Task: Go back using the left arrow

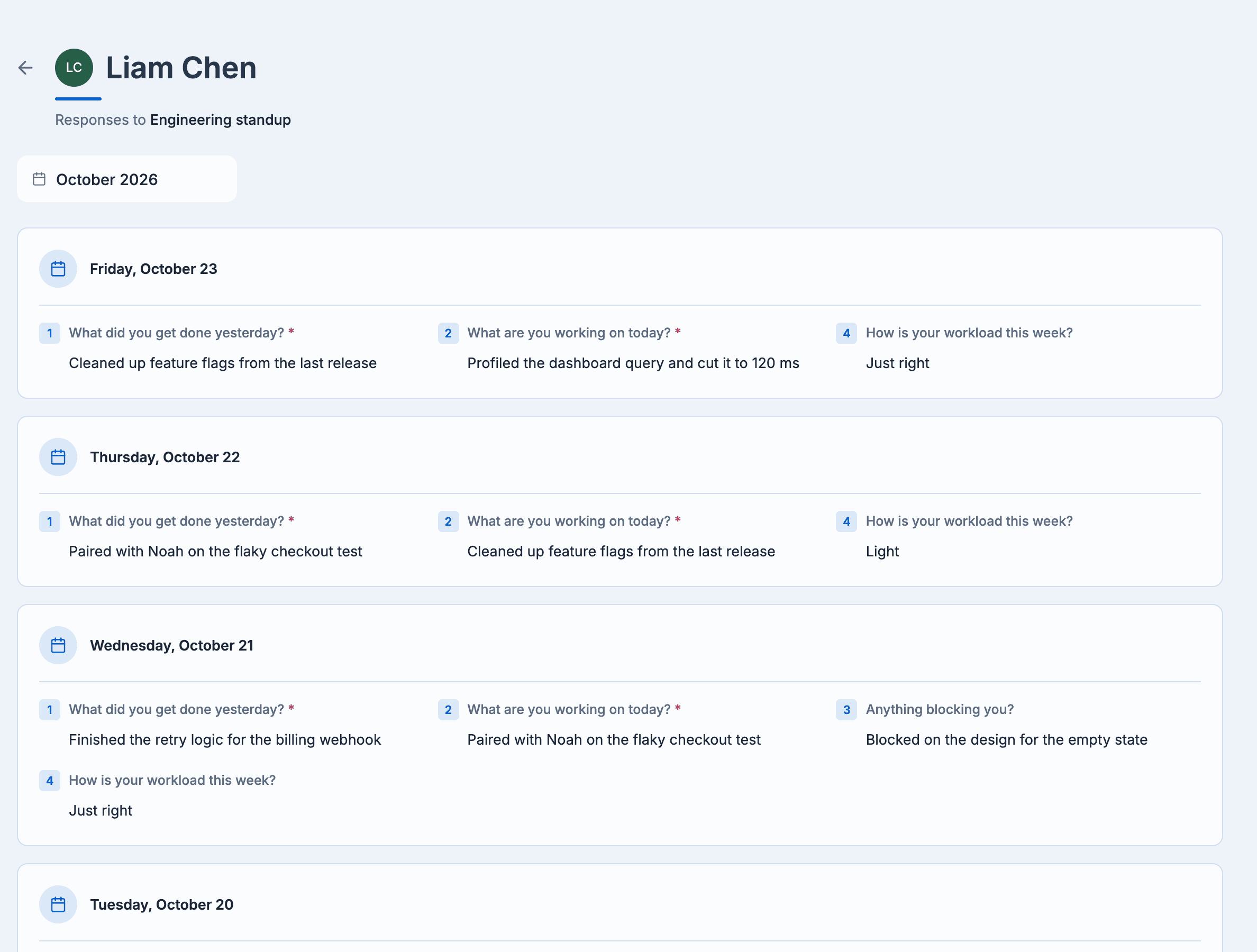Action: 25,68
